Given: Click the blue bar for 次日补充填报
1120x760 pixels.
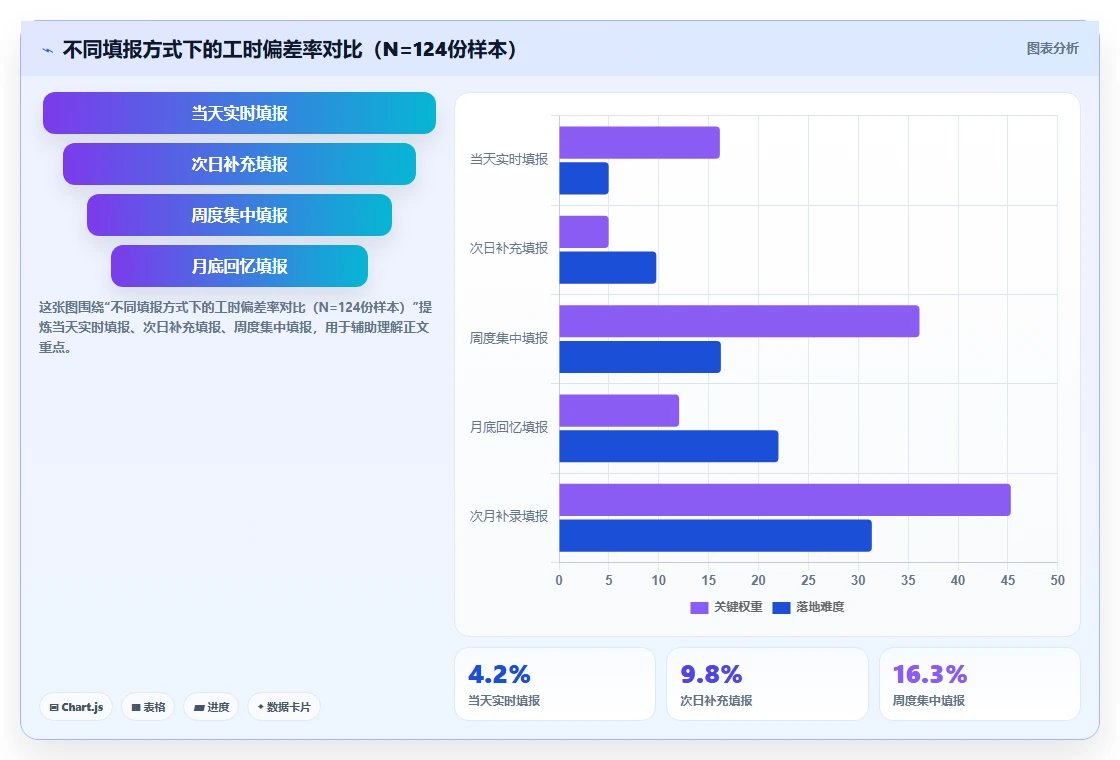Looking at the screenshot, I should click(608, 268).
